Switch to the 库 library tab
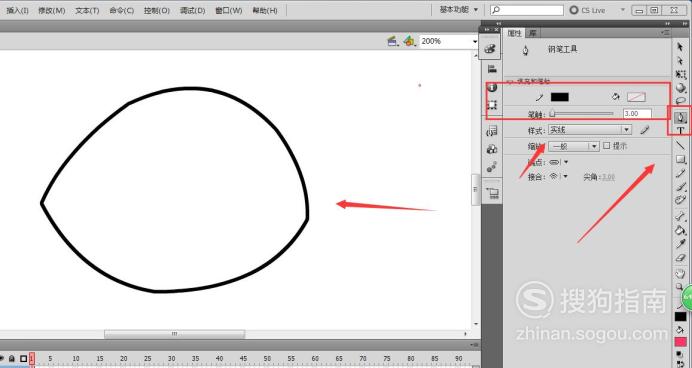692x368 pixels. [x=533, y=33]
